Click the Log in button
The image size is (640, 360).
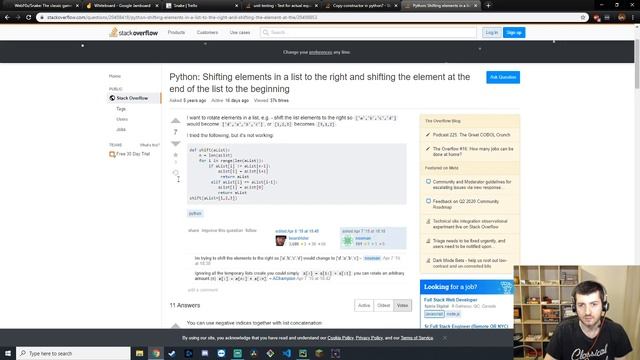click(491, 32)
